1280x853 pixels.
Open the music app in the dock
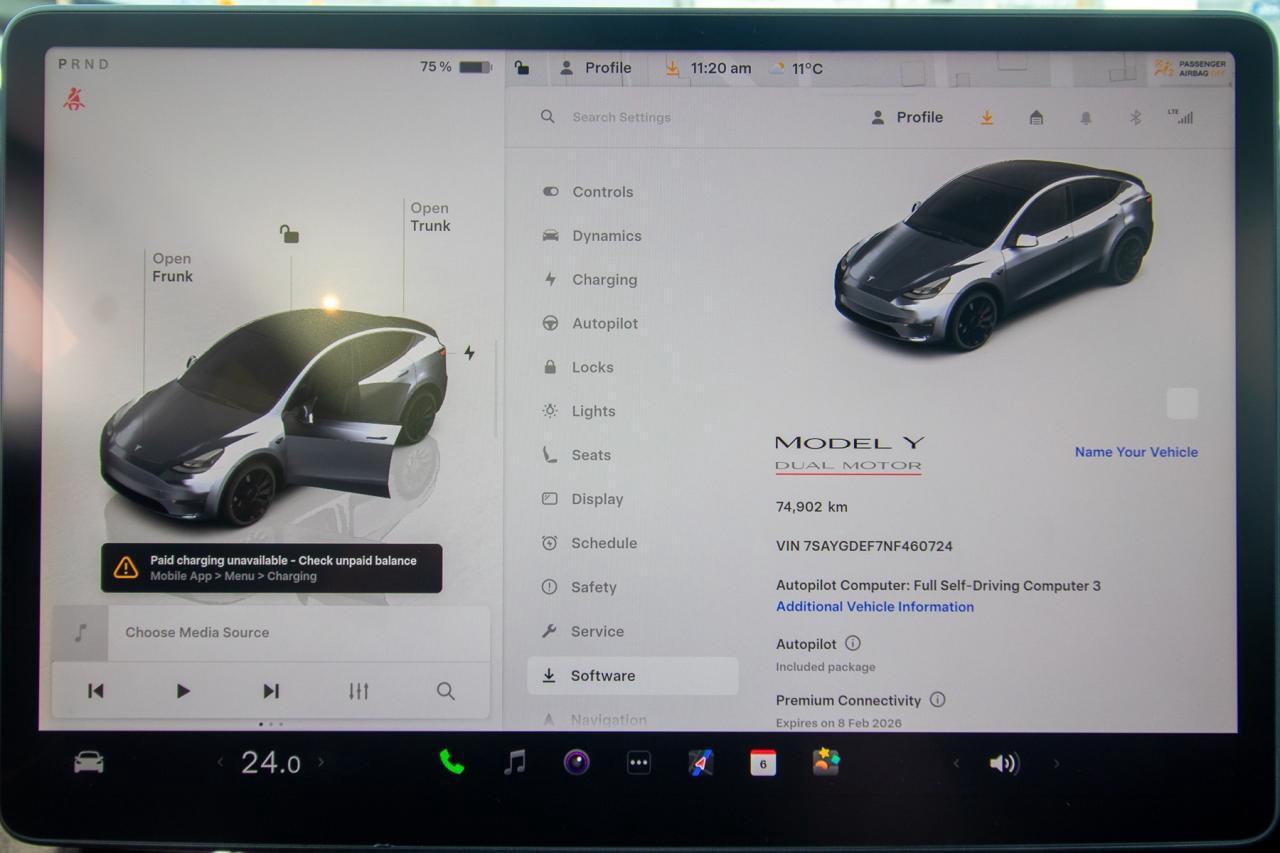point(514,762)
